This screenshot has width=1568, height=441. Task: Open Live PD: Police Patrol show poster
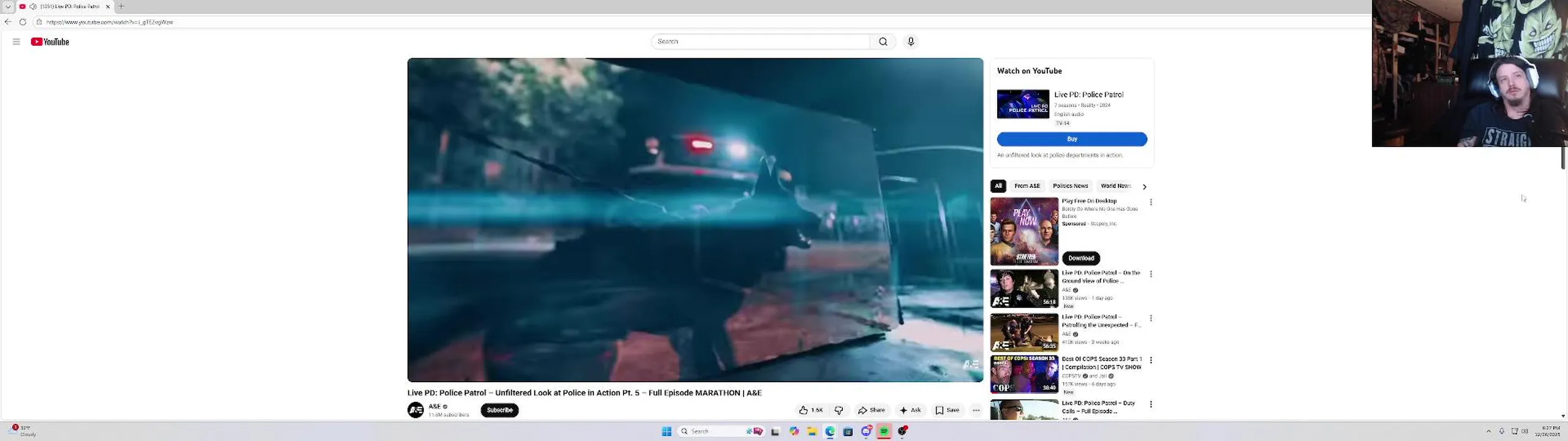[x=1023, y=104]
